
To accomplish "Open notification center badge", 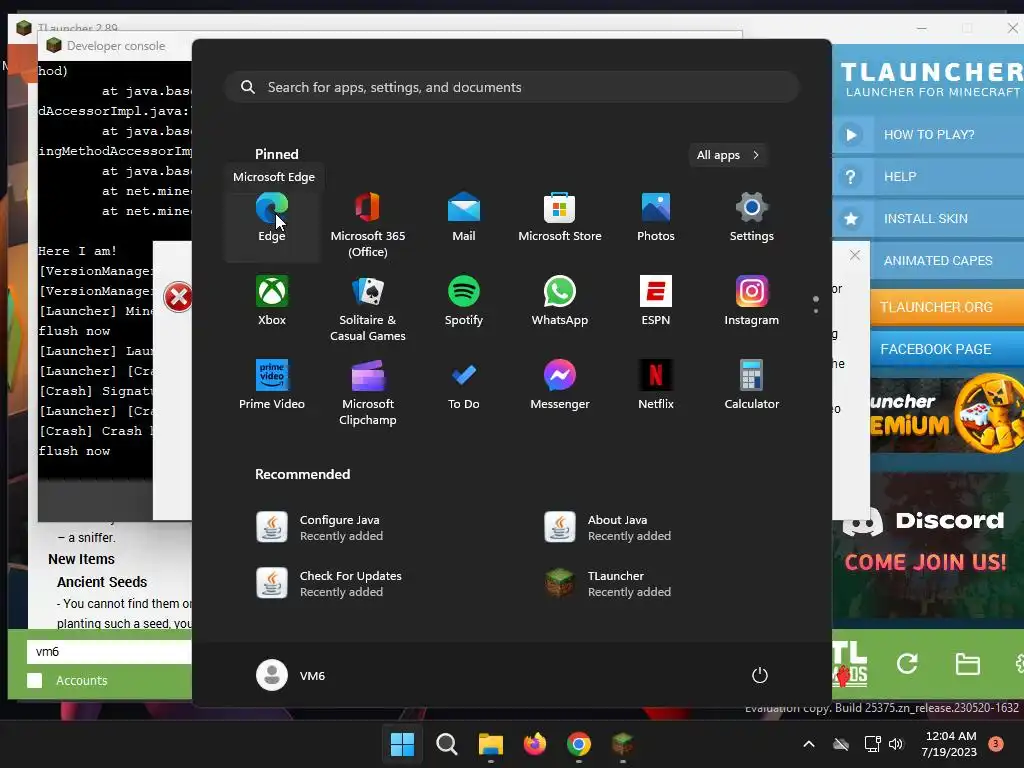I will click(996, 744).
